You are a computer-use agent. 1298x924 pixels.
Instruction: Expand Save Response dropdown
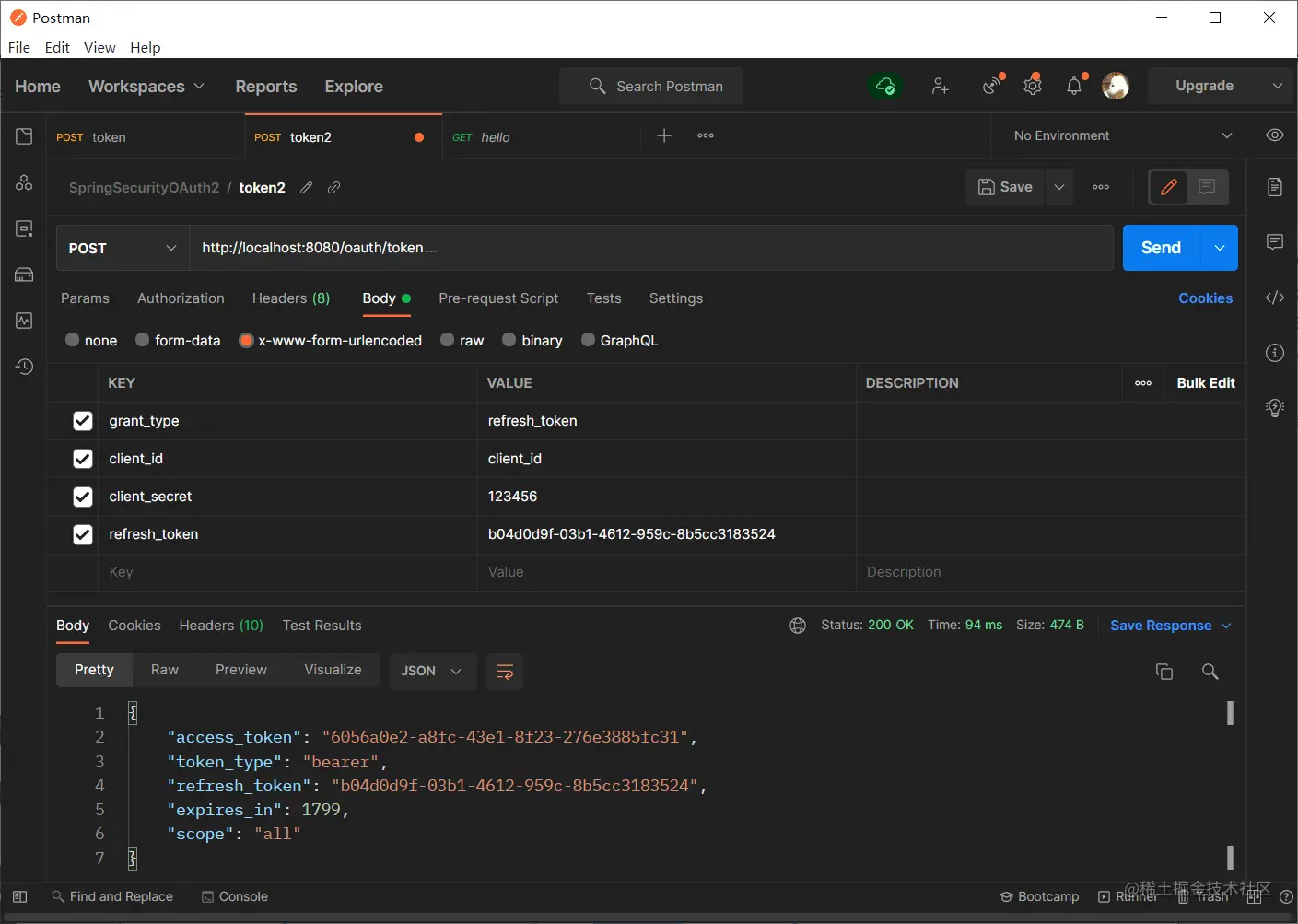pyautogui.click(x=1226, y=626)
